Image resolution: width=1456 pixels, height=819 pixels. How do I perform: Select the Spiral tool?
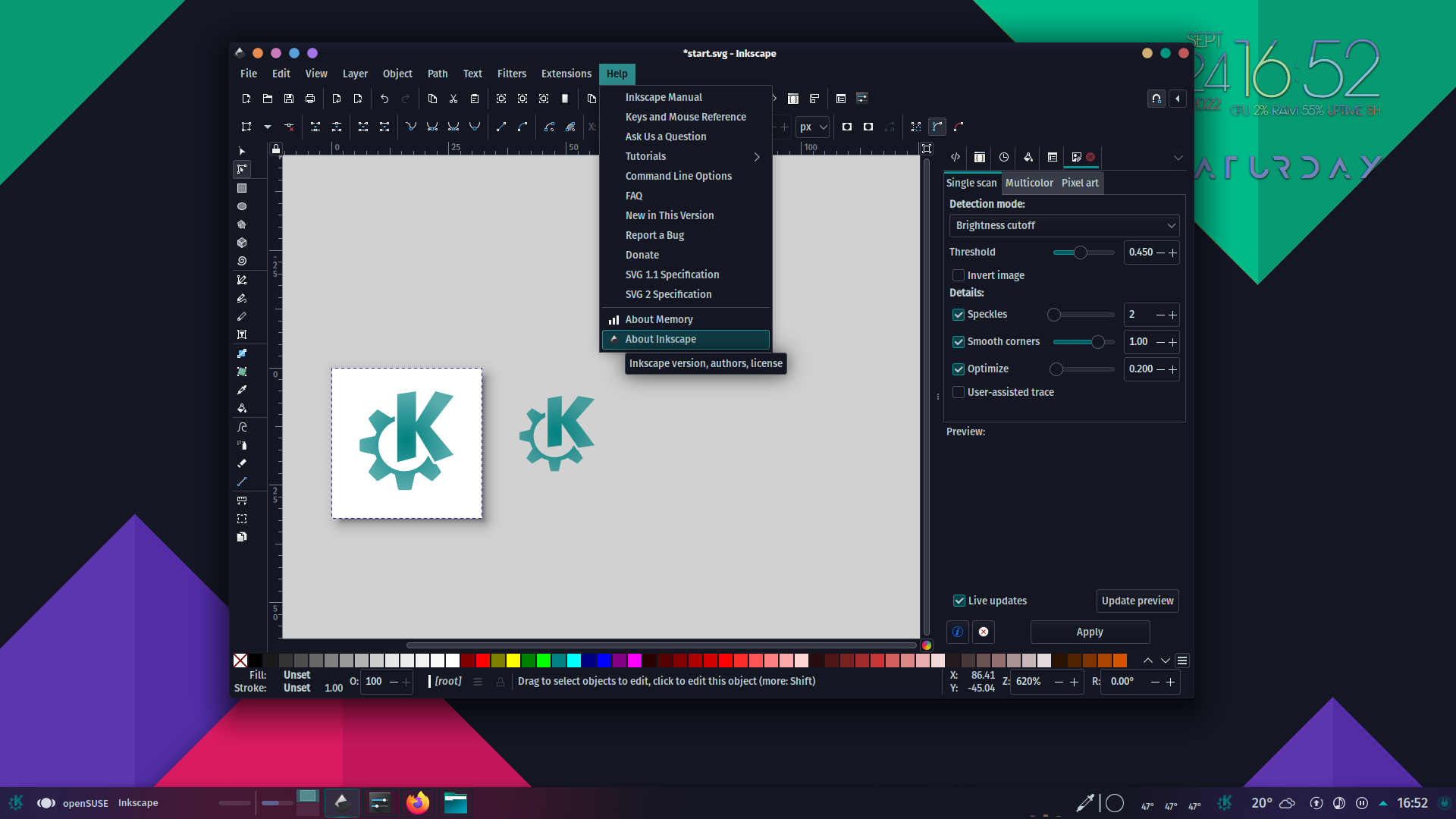click(x=242, y=261)
